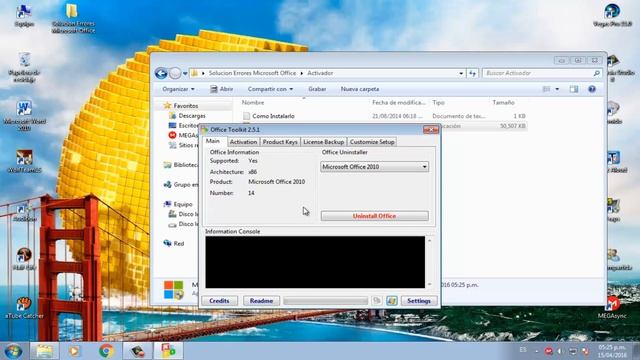Switch to the License Backup tab

(x=323, y=142)
